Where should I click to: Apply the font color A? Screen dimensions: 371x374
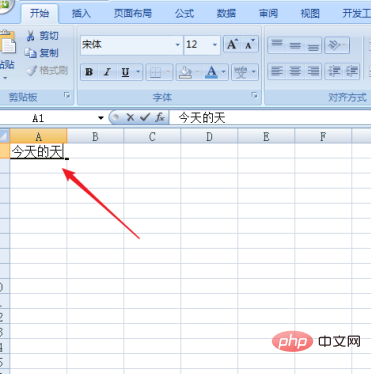click(211, 72)
